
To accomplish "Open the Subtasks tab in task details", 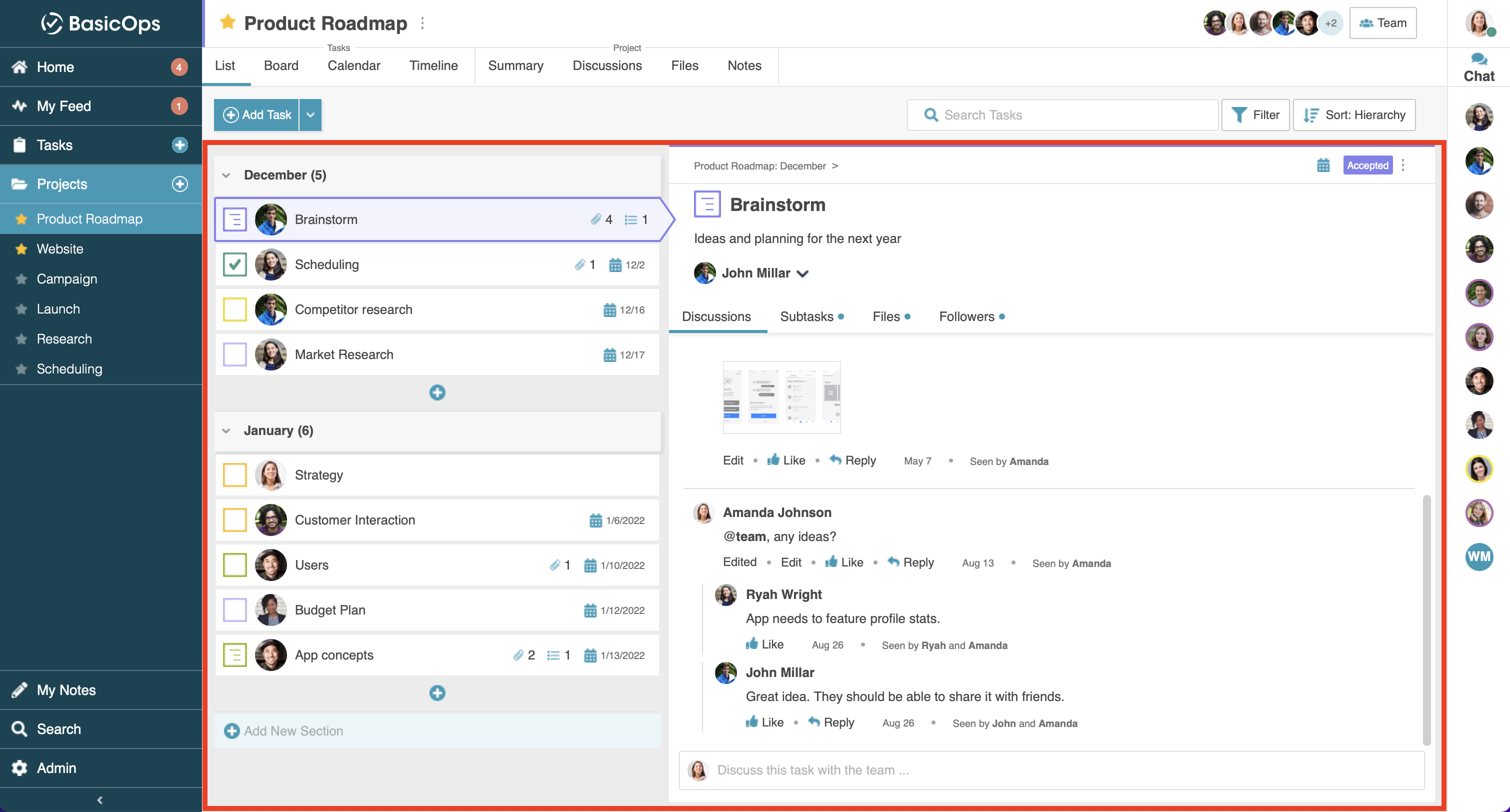I will click(x=806, y=316).
